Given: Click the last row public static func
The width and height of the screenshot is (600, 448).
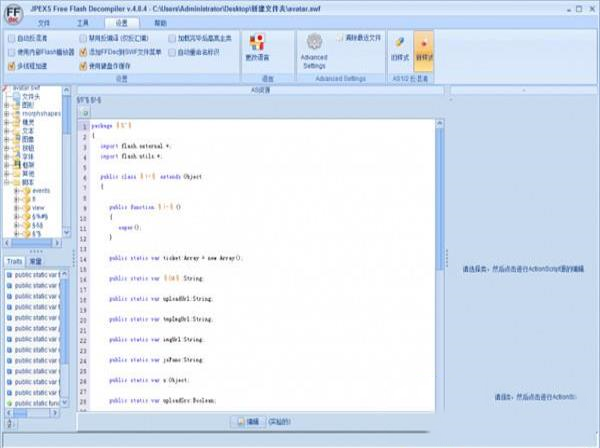Looking at the screenshot, I should (x=34, y=403).
